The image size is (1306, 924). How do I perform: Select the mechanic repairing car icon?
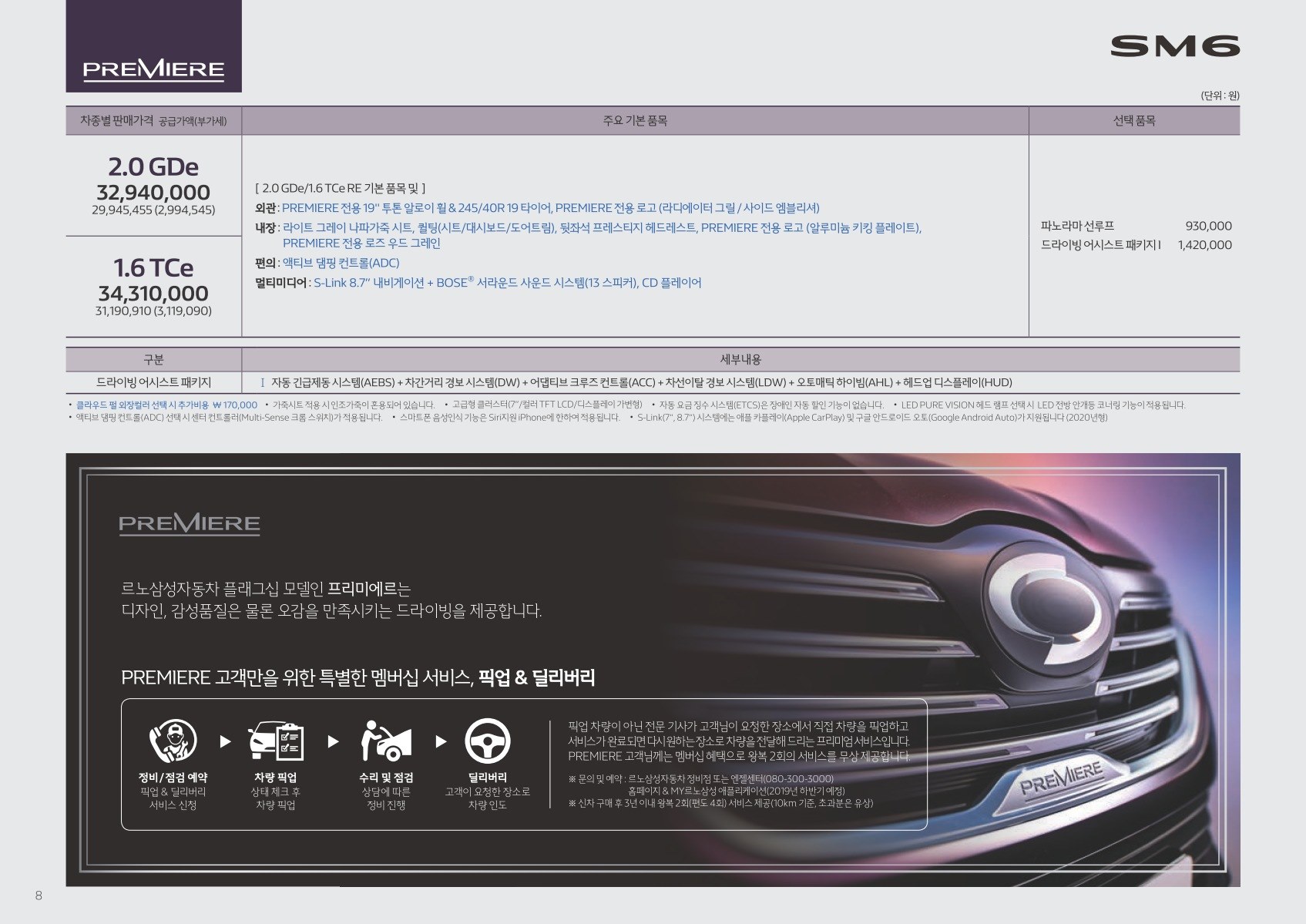tap(386, 741)
